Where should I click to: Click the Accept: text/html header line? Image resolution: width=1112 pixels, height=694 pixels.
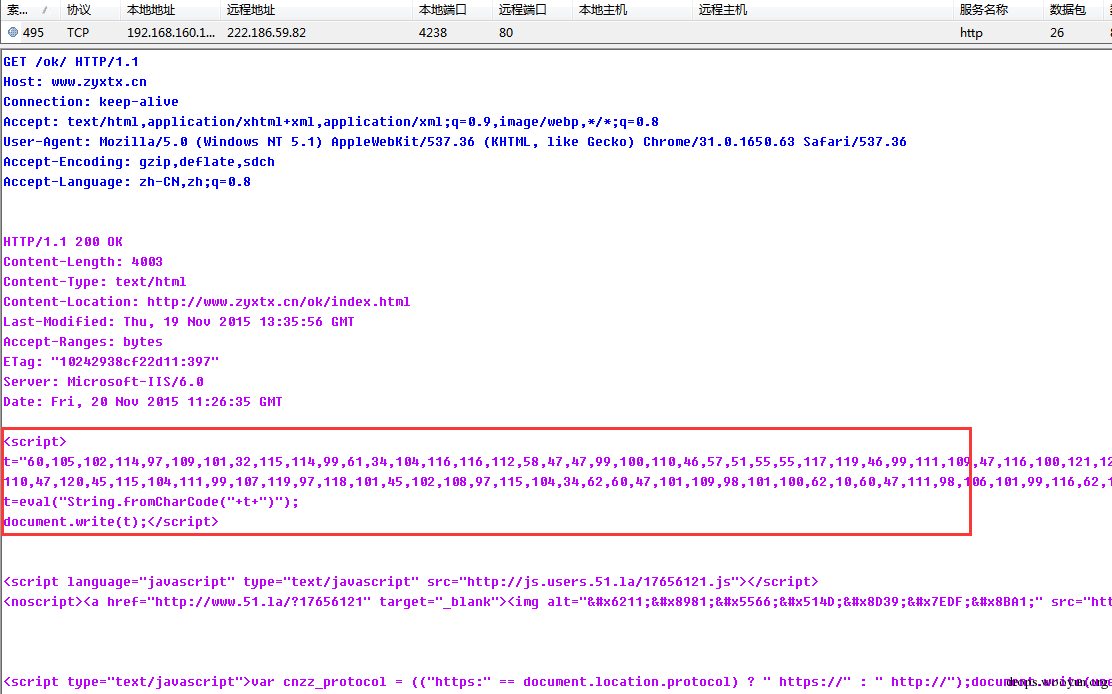[331, 121]
